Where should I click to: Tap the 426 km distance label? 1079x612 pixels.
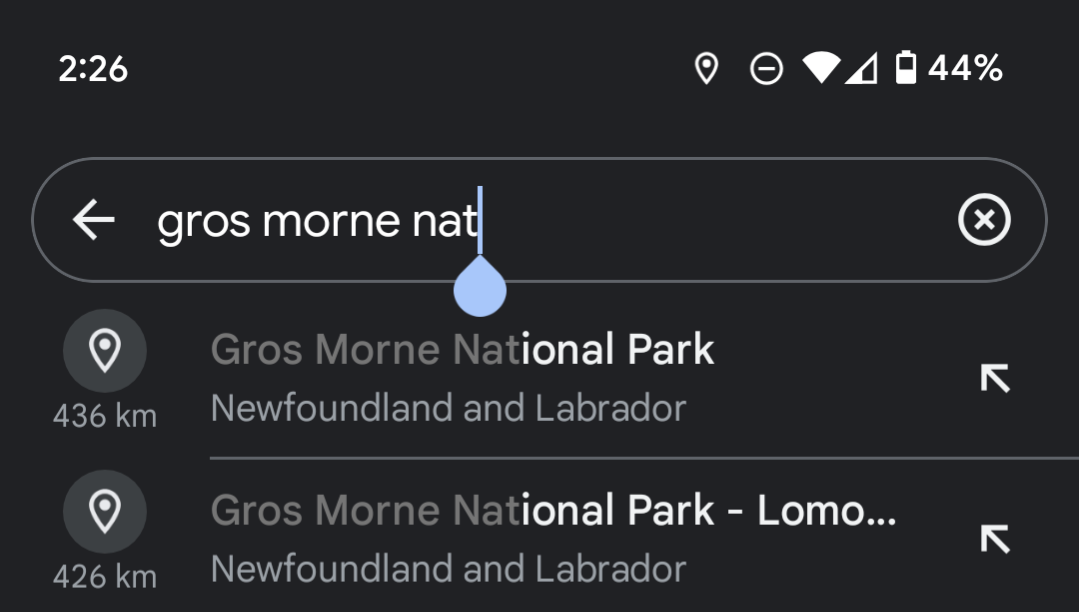point(105,577)
